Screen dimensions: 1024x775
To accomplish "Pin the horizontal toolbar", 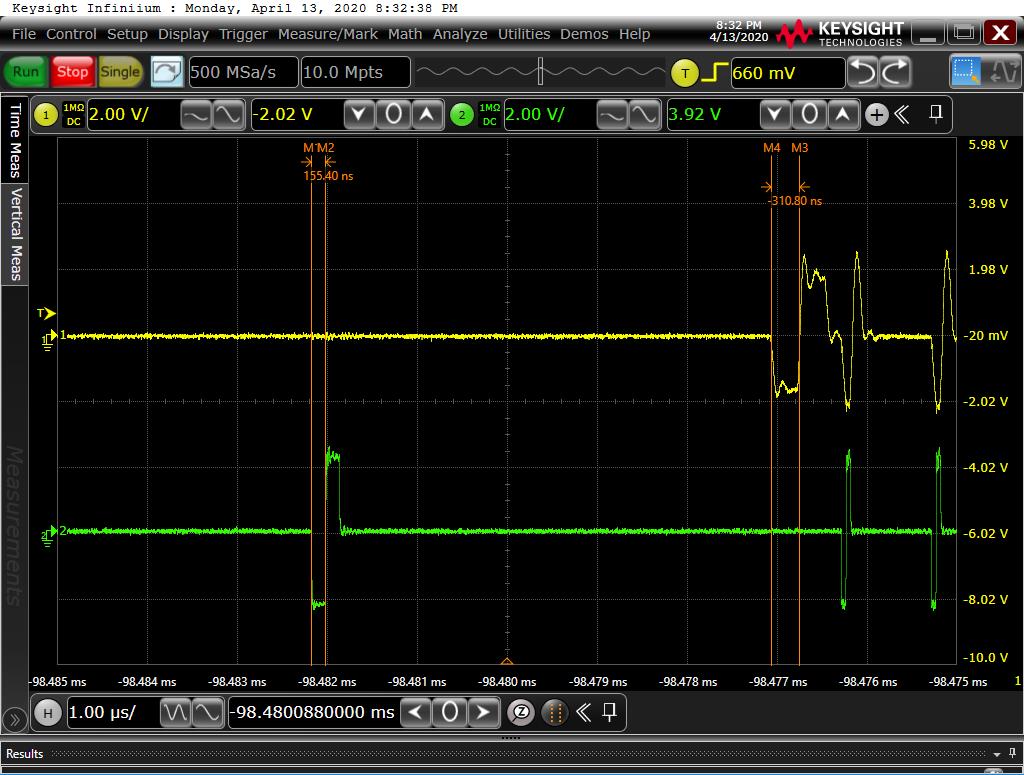I will tap(609, 713).
